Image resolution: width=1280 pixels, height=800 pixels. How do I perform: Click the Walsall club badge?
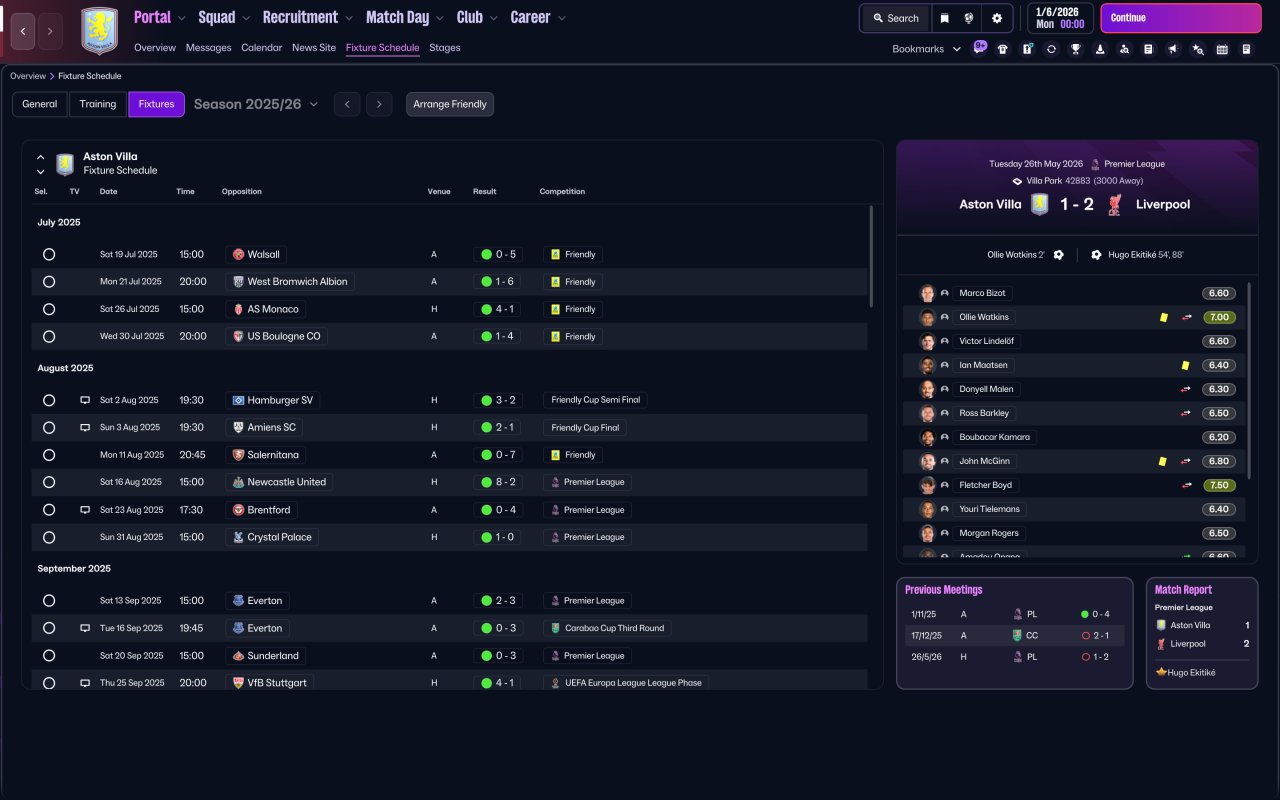[238, 255]
